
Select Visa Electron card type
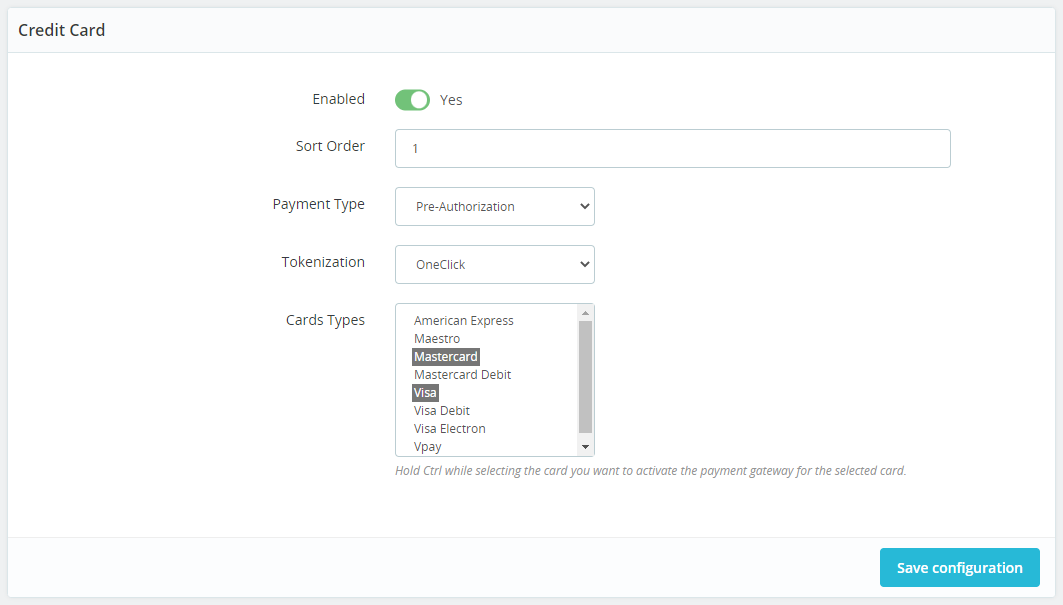(449, 429)
